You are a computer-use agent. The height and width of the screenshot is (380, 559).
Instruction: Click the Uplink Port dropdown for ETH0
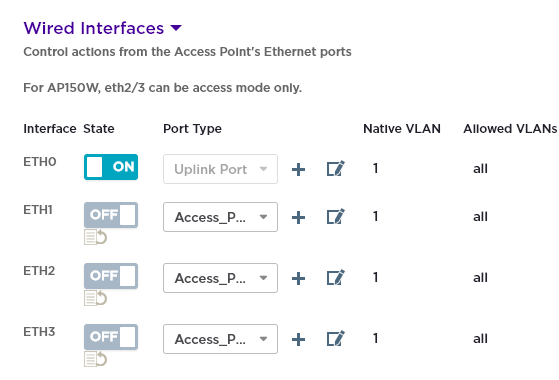tap(220, 169)
